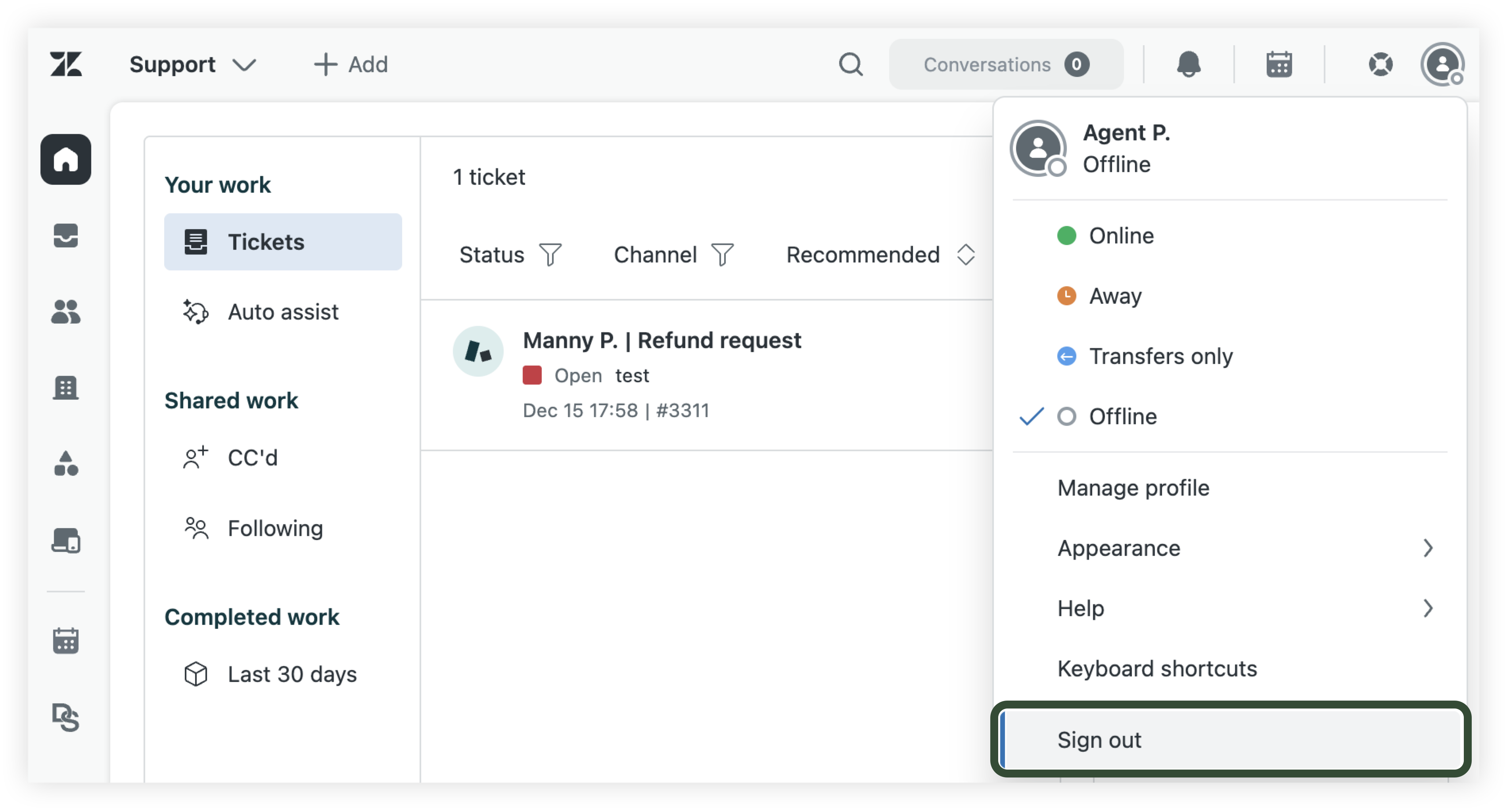Screen dimensions: 1511x812
Task: Open the Manny P. refund request ticket
Action: [662, 340]
